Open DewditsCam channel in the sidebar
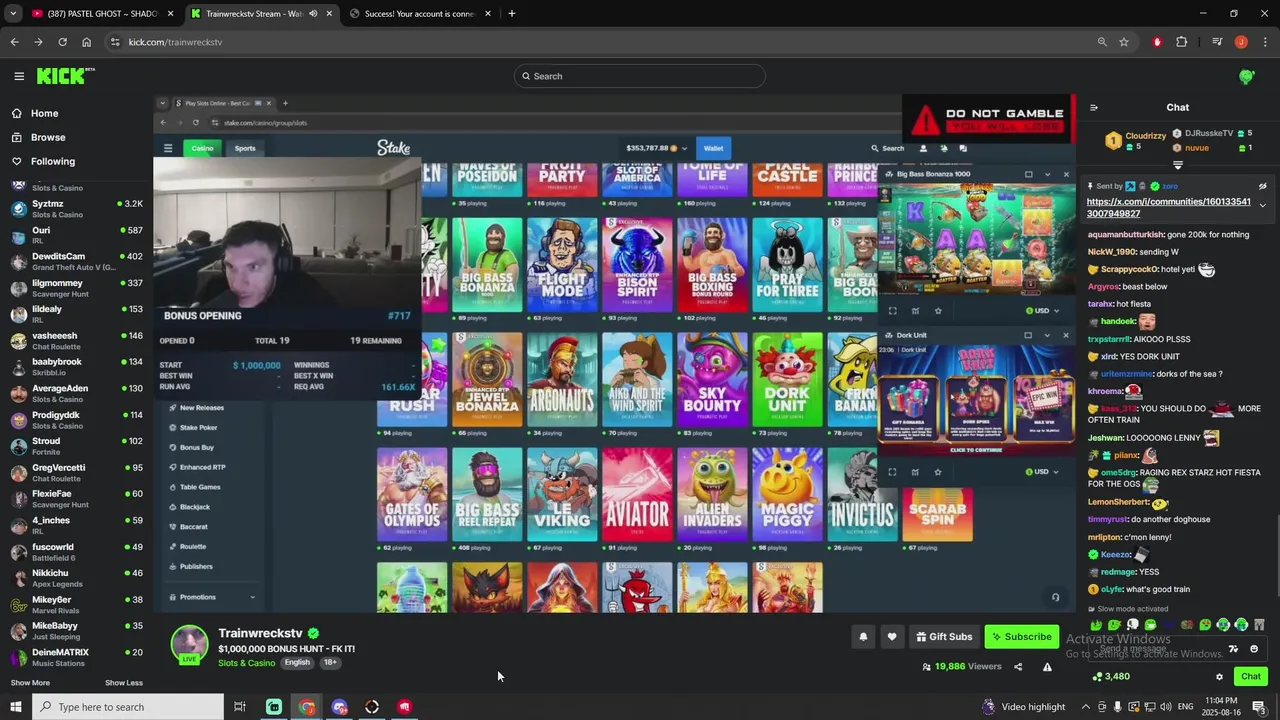The width and height of the screenshot is (1280, 720). click(76, 261)
